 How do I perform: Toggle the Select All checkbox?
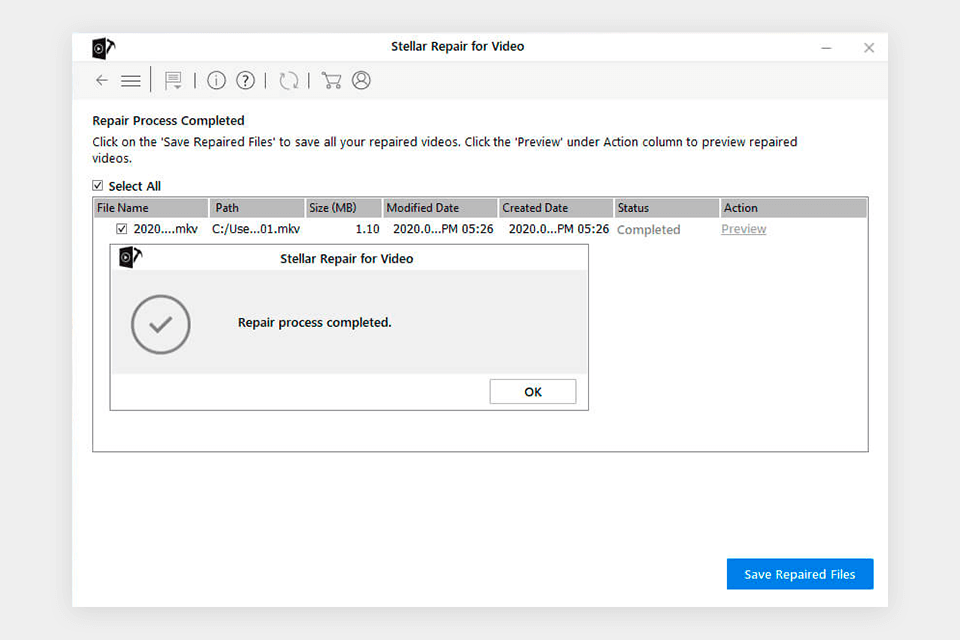pyautogui.click(x=97, y=185)
